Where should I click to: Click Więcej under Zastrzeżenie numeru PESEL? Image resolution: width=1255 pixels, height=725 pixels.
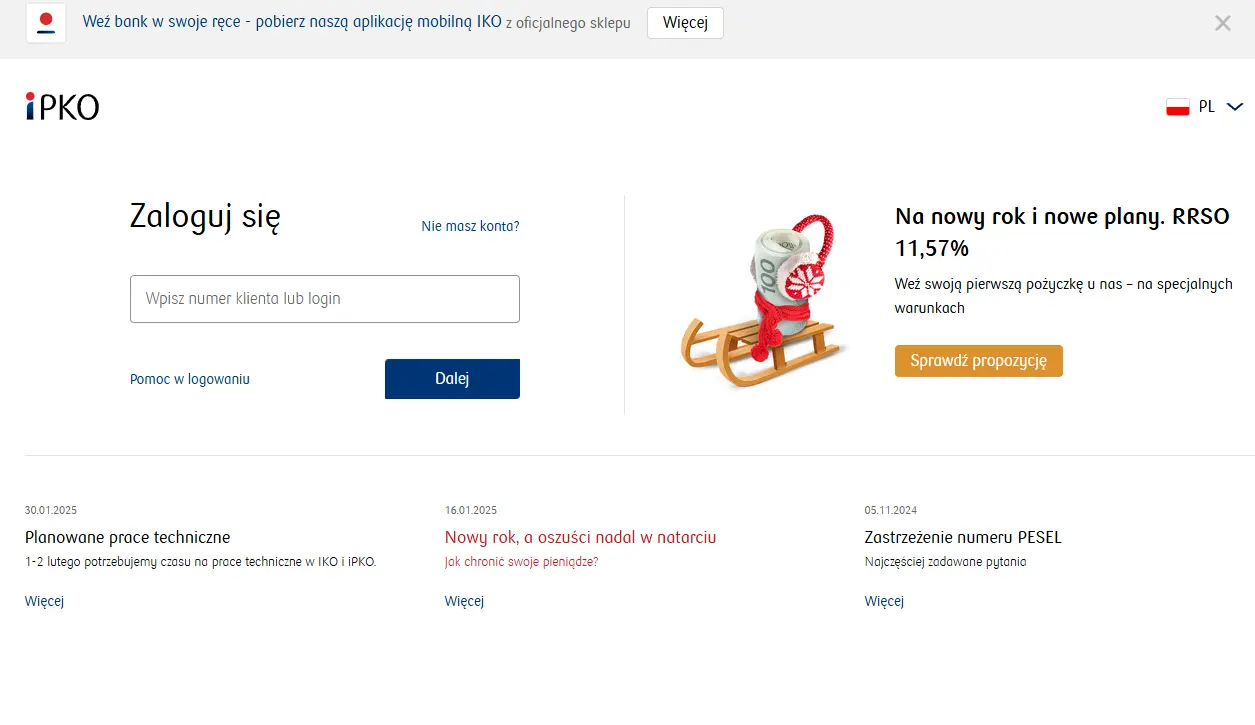884,601
